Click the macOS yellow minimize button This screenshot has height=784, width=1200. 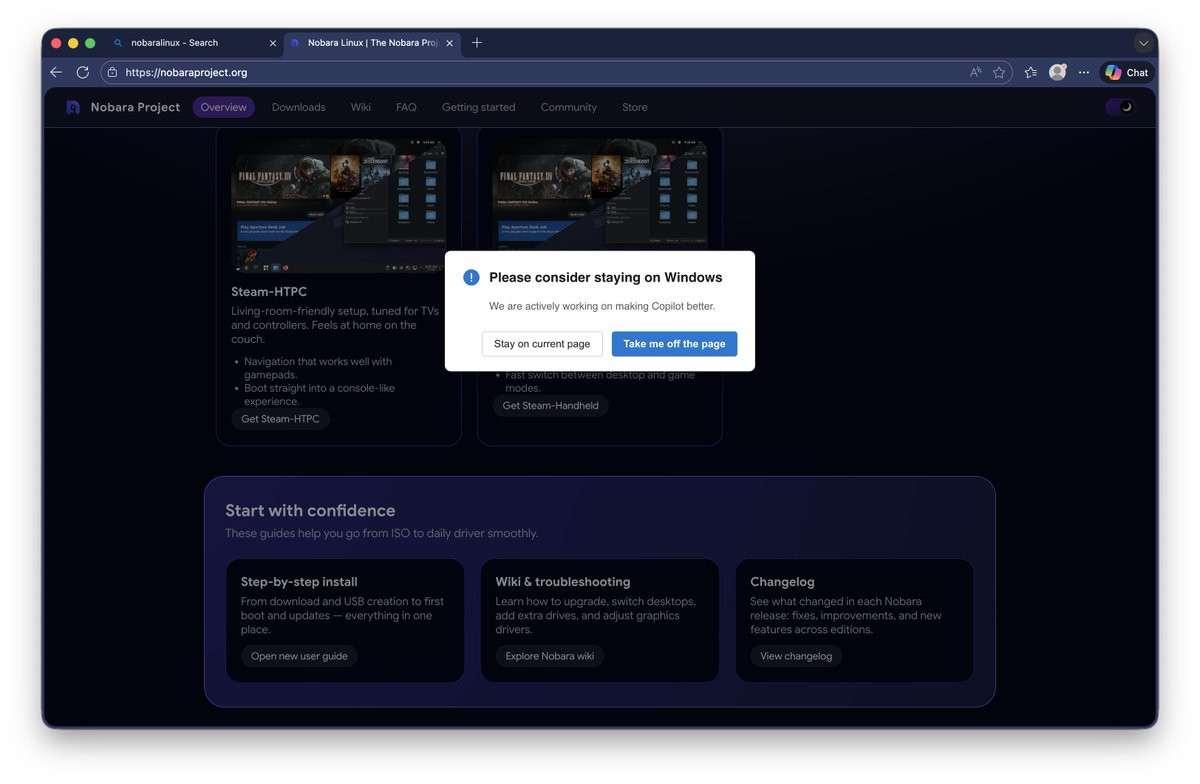pos(73,43)
